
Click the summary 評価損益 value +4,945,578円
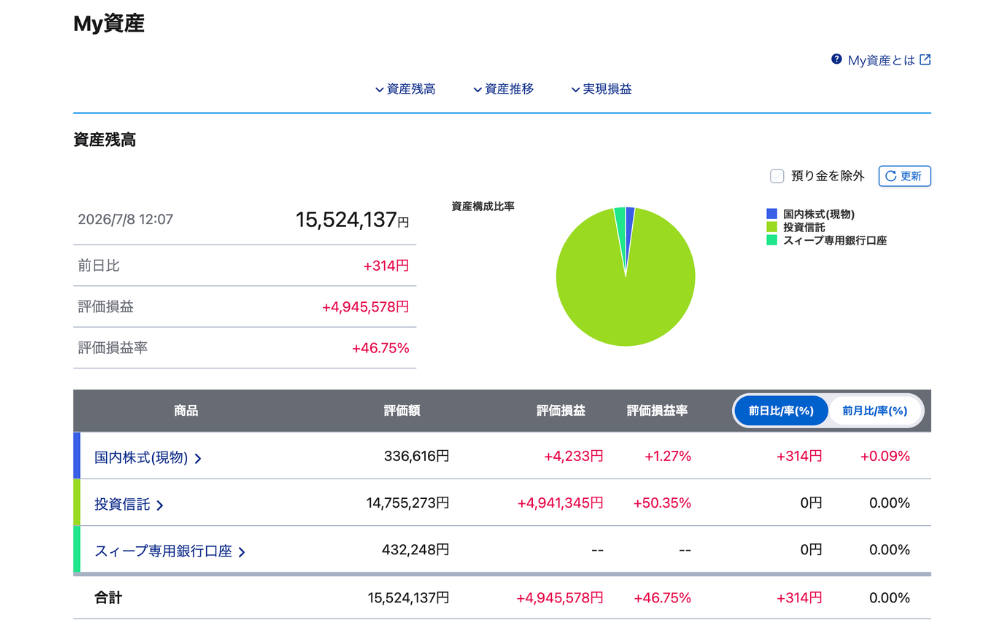click(365, 307)
